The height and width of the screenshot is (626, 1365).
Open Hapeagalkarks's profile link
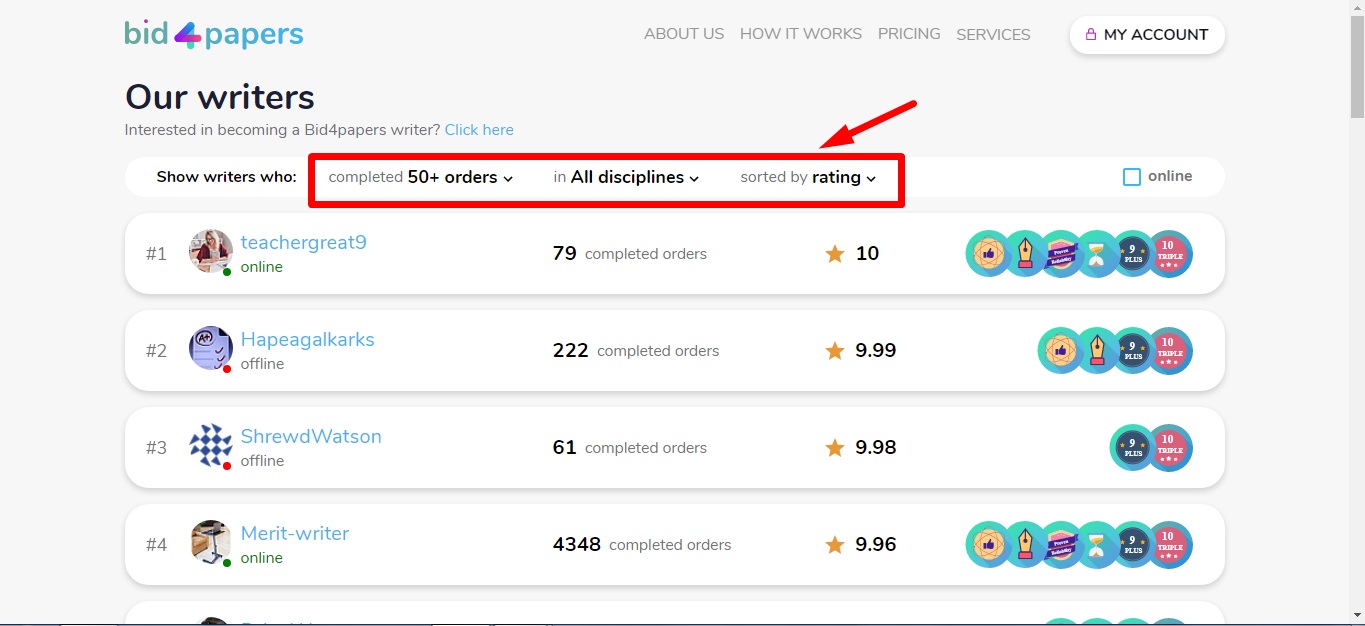point(308,340)
